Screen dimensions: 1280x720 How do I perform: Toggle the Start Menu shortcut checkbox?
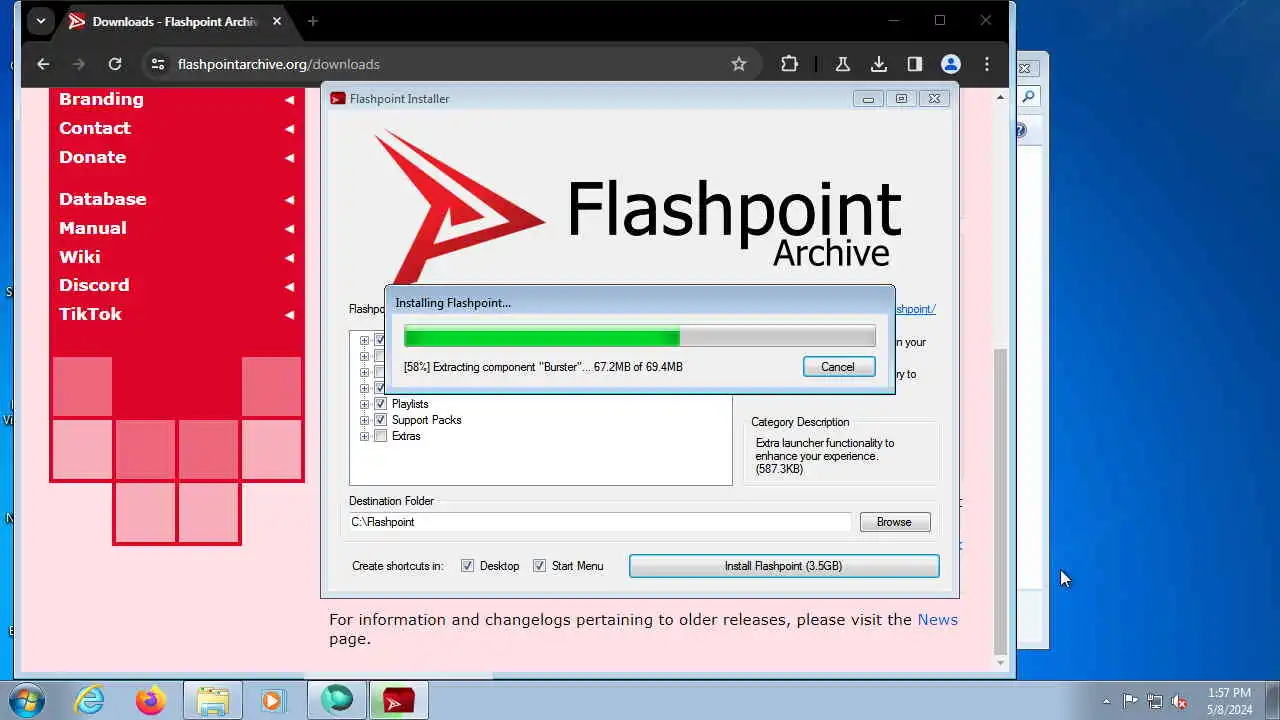pyautogui.click(x=539, y=566)
